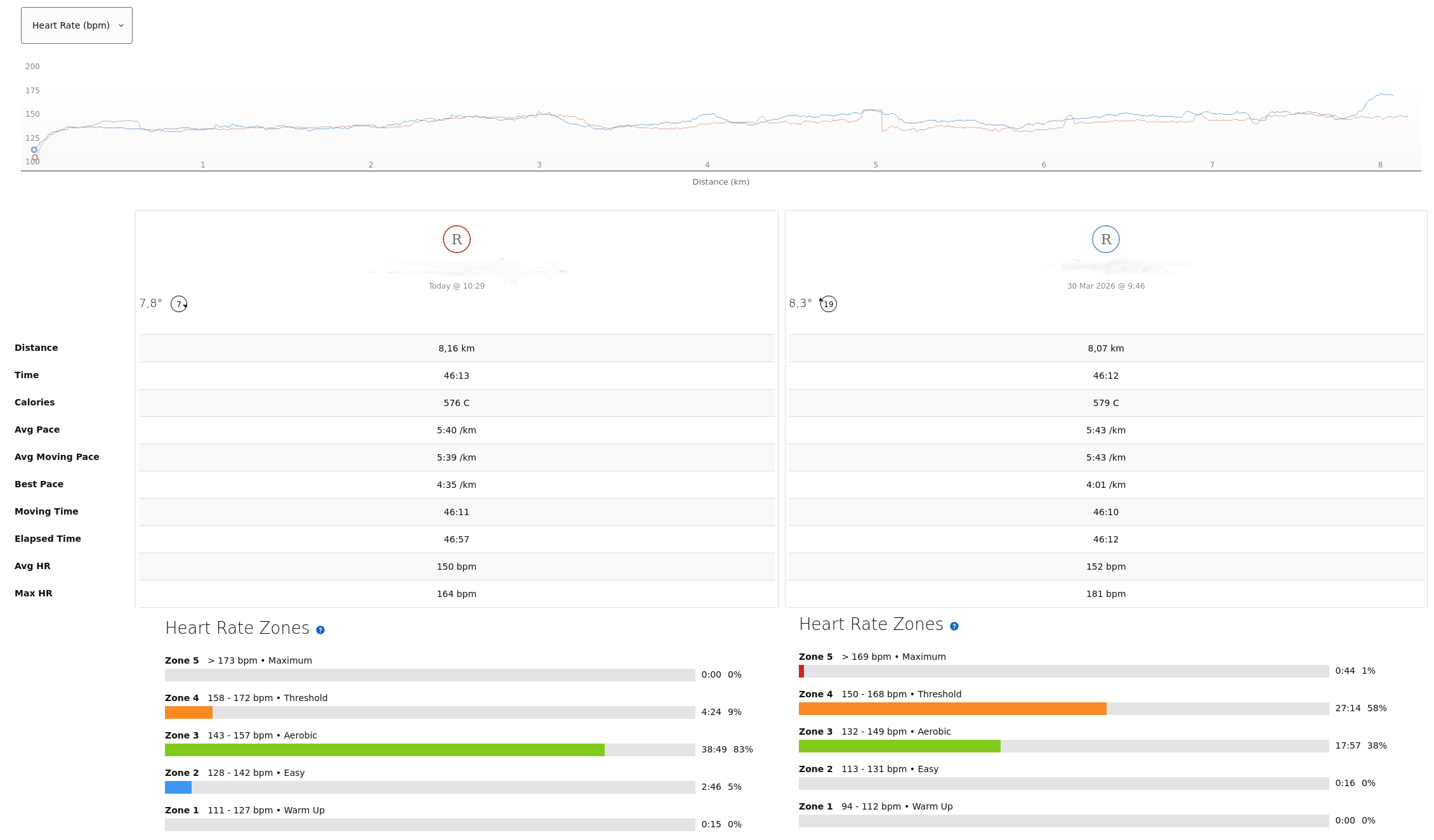Open right Heart Rate Zones help icon
This screenshot has width=1434, height=840.
pyautogui.click(x=954, y=626)
